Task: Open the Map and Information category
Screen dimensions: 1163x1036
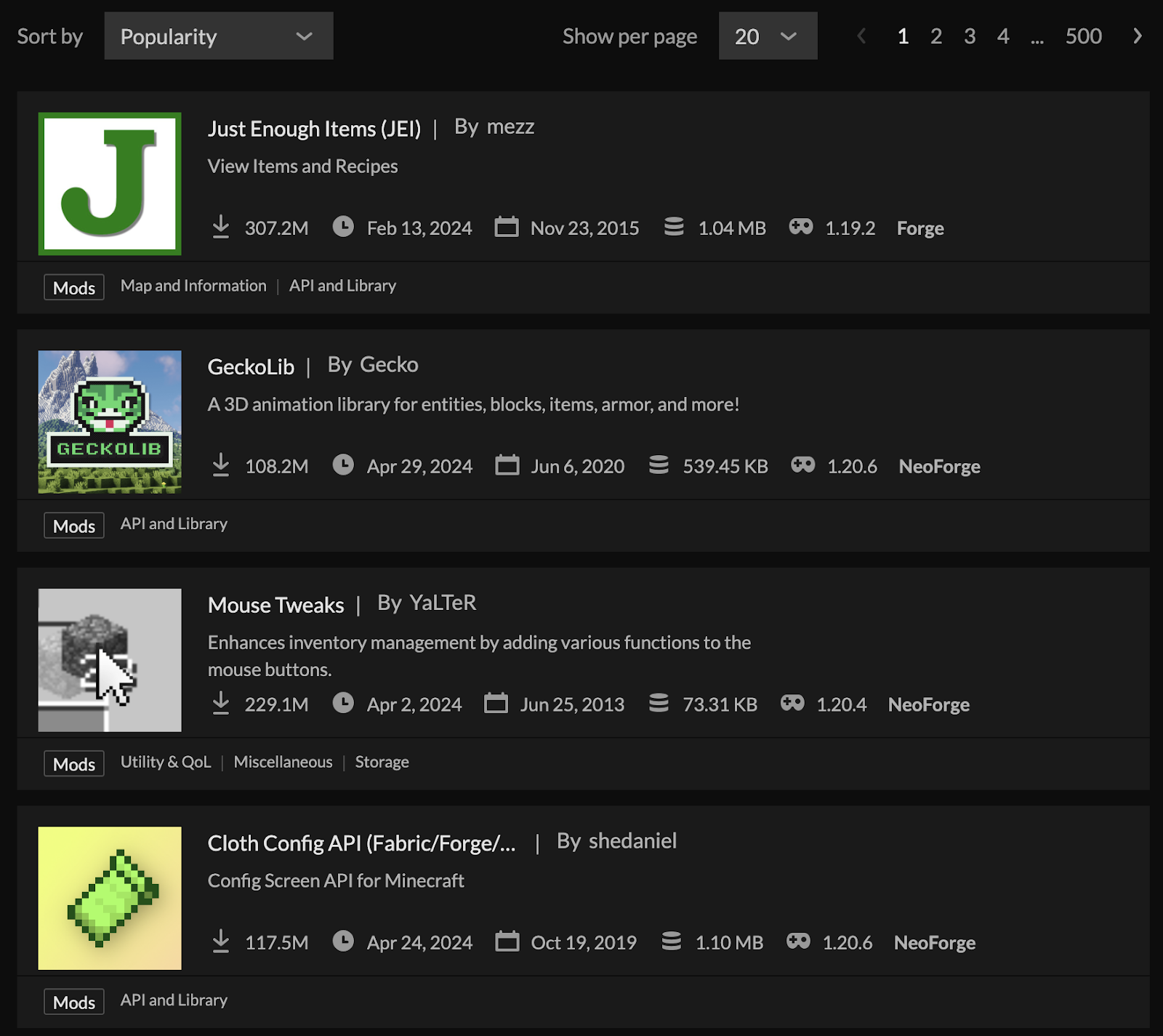Action: (193, 286)
